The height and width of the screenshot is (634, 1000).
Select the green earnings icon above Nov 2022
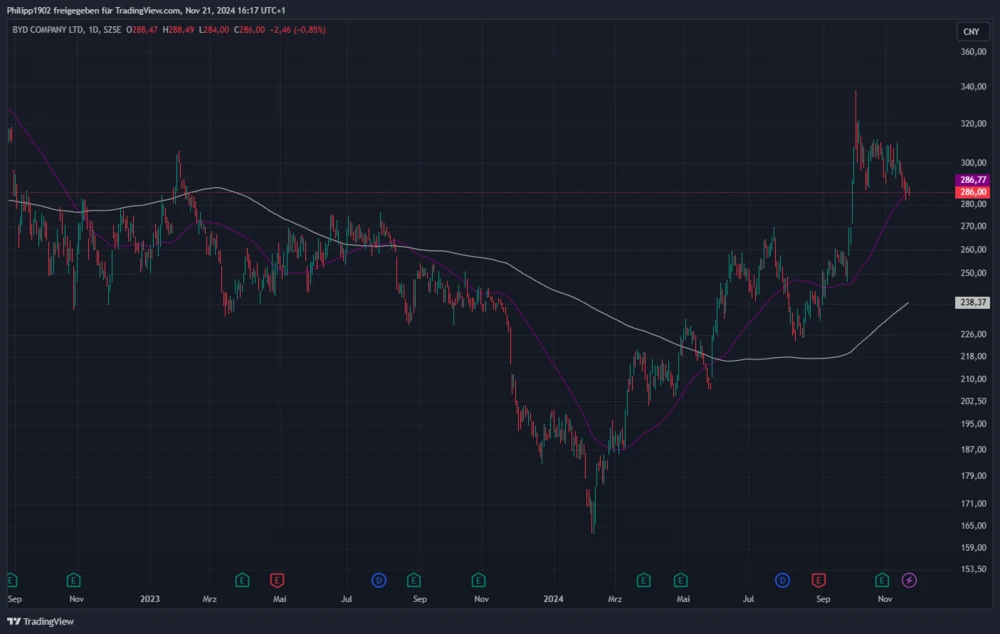point(74,579)
